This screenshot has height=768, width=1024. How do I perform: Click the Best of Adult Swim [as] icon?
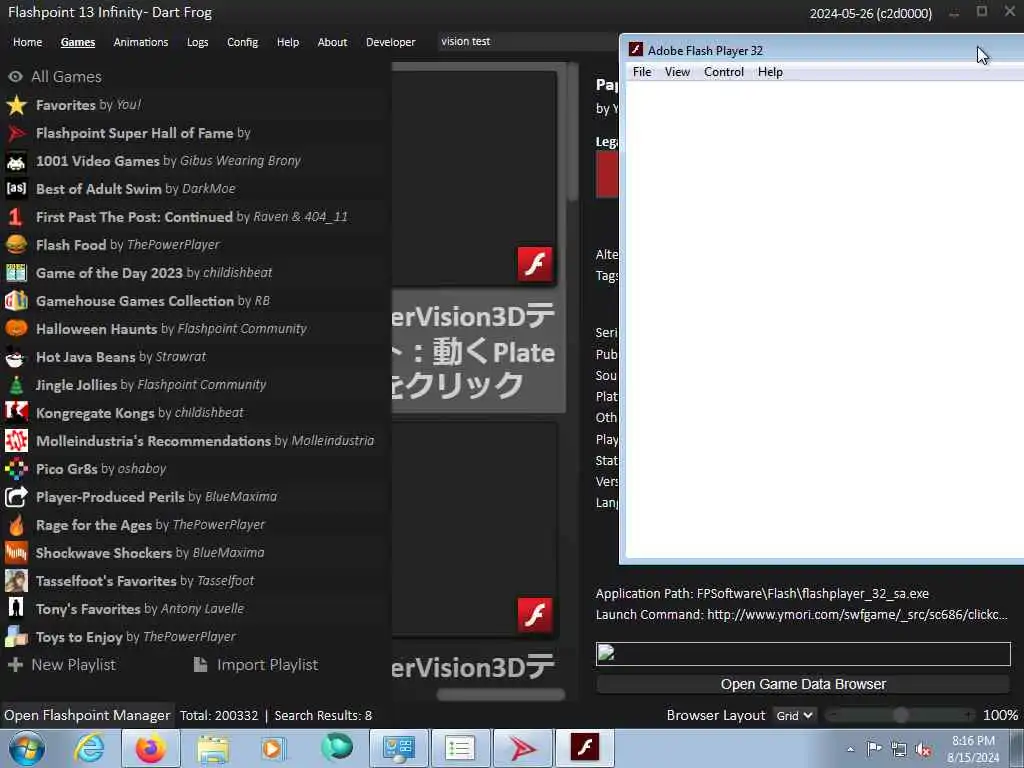click(x=16, y=189)
